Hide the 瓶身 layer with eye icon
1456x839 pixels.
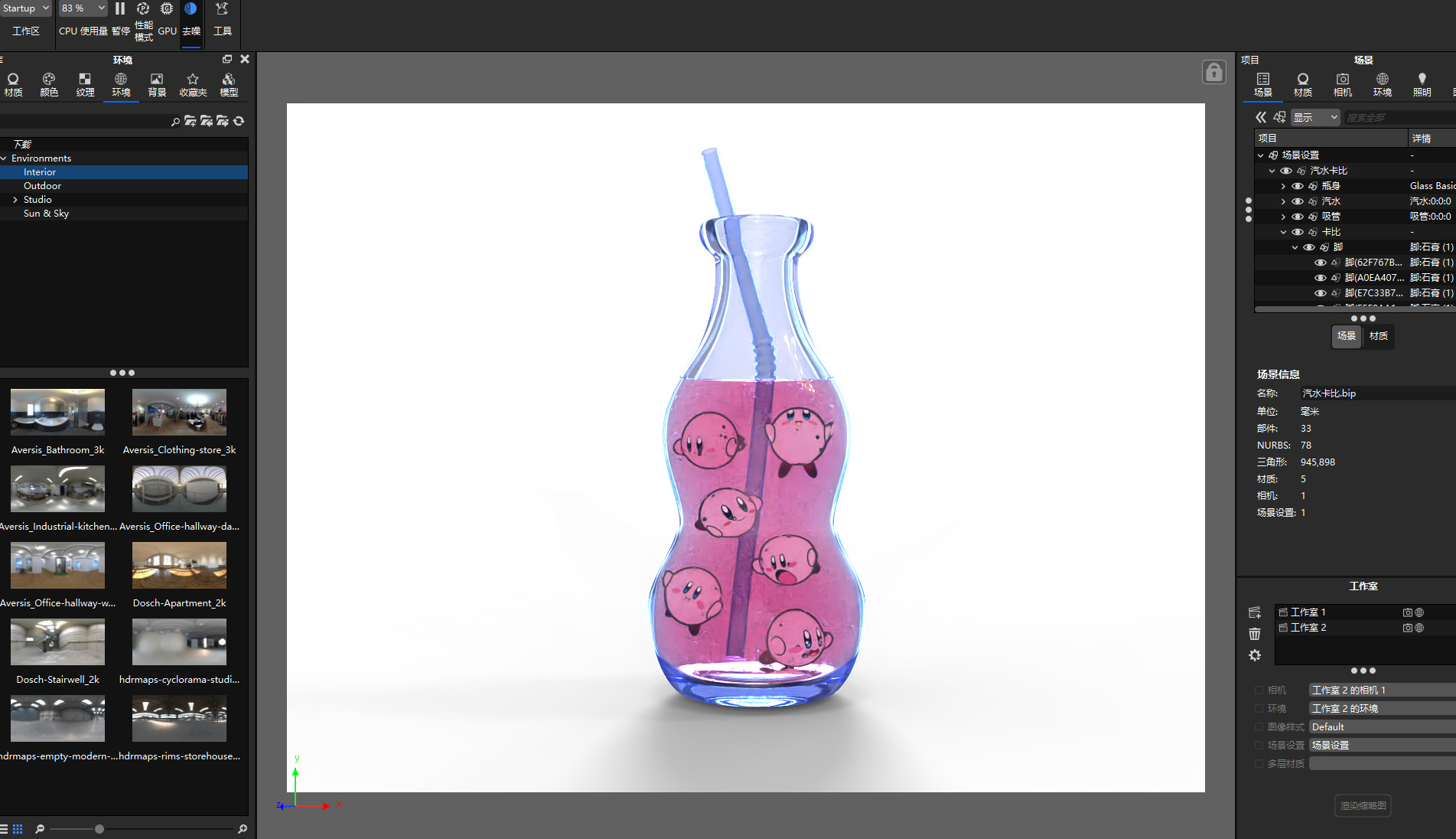click(x=1298, y=186)
